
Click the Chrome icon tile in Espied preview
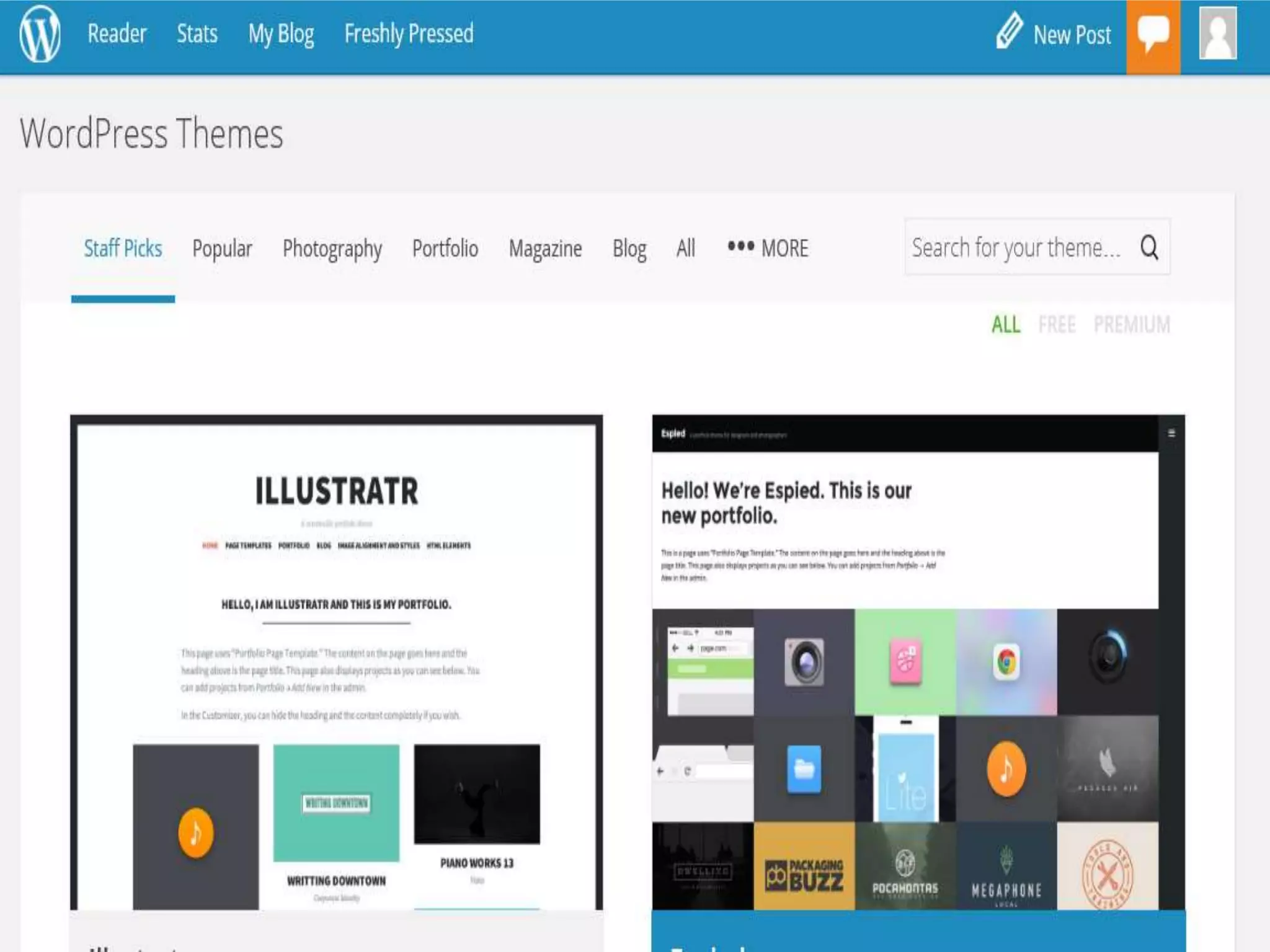tap(1006, 662)
